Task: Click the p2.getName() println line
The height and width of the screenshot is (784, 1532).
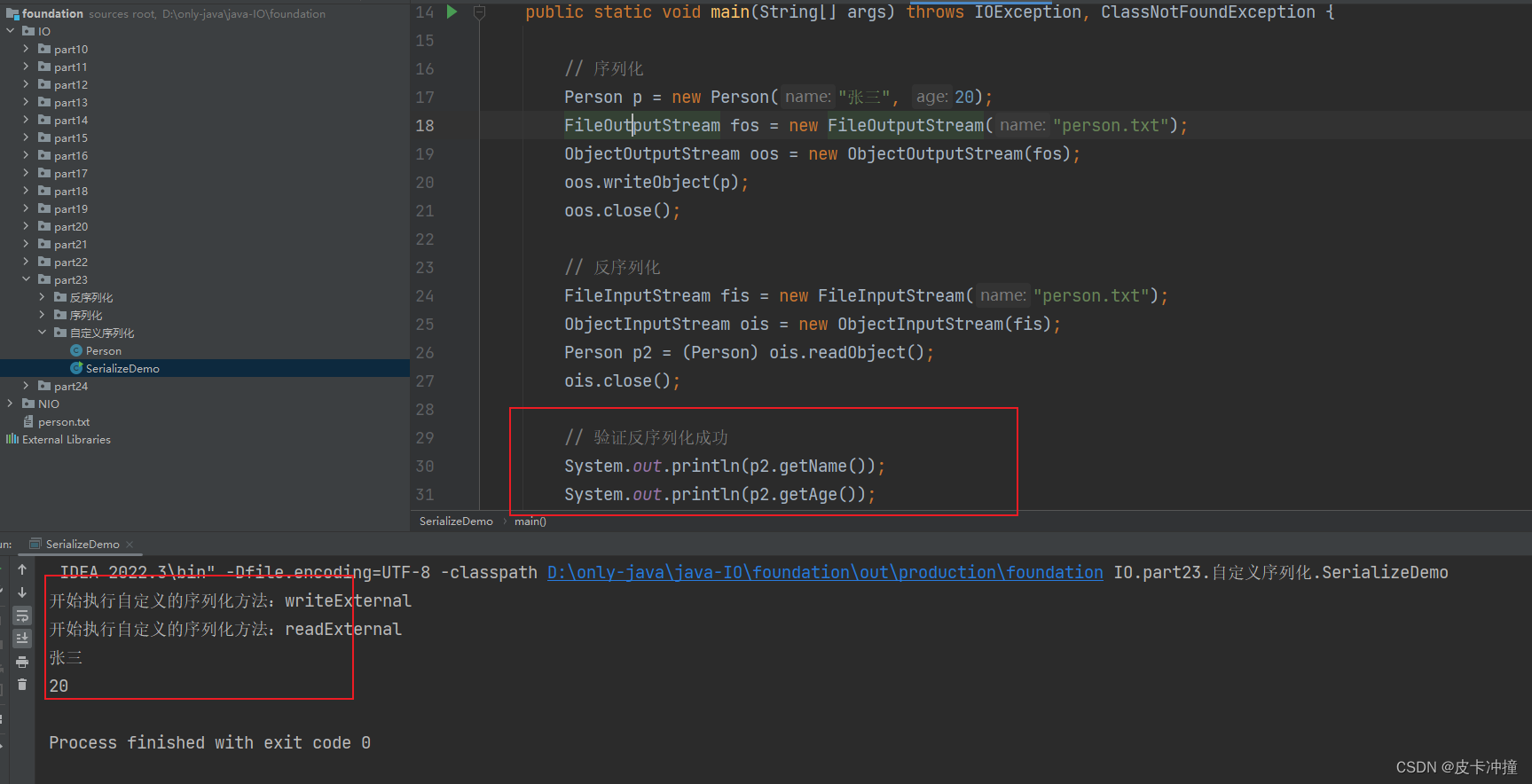Action: tap(725, 466)
